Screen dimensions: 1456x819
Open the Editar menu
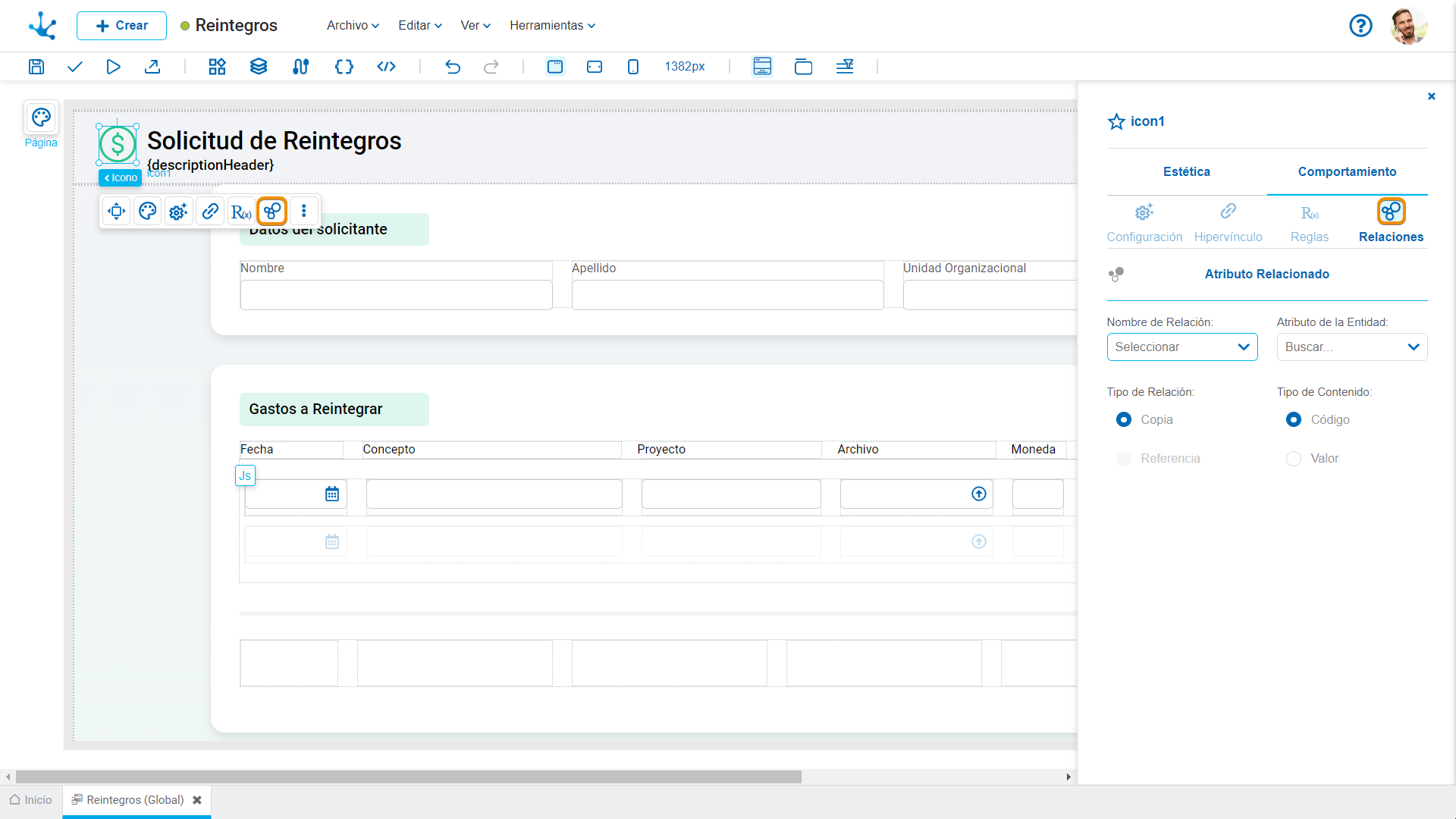coord(420,25)
